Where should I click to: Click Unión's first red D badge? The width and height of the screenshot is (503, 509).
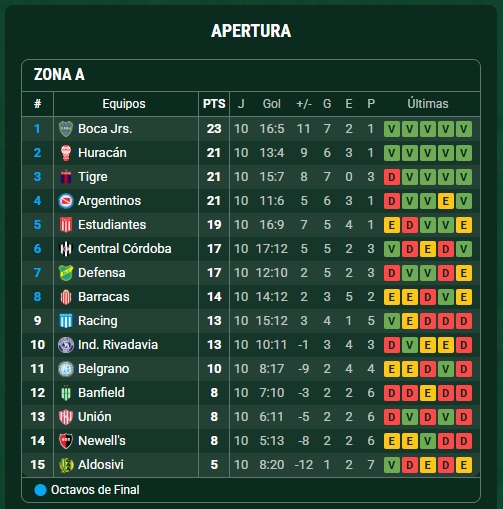point(392,417)
